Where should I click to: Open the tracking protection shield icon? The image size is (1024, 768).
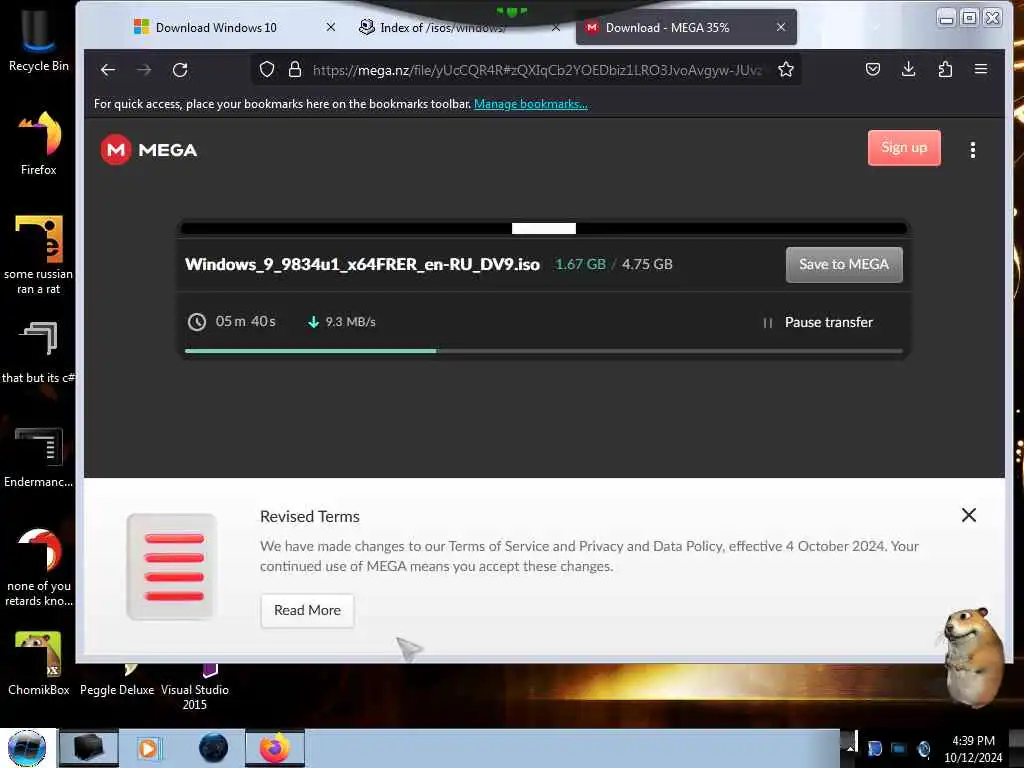266,70
